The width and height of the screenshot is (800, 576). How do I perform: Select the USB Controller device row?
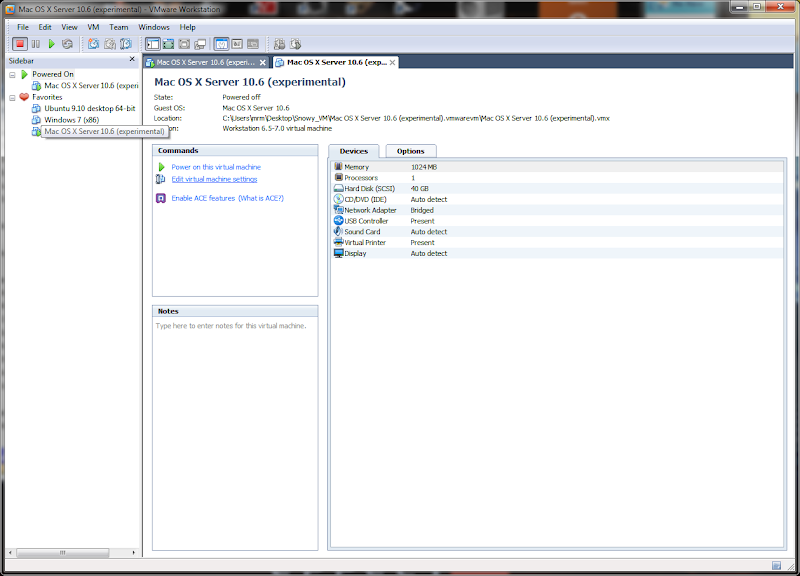click(x=558, y=221)
